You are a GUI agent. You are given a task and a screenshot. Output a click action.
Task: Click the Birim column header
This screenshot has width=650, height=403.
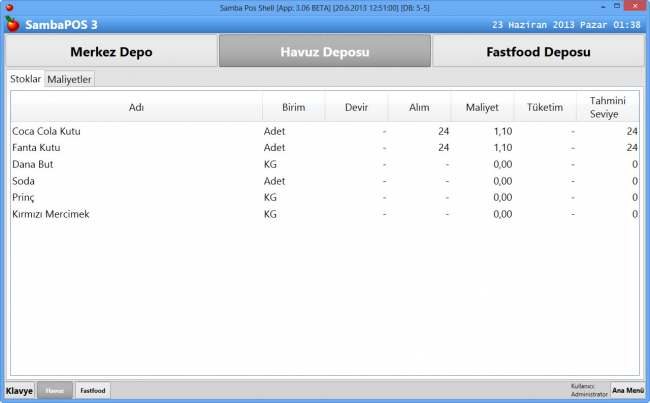(x=293, y=107)
